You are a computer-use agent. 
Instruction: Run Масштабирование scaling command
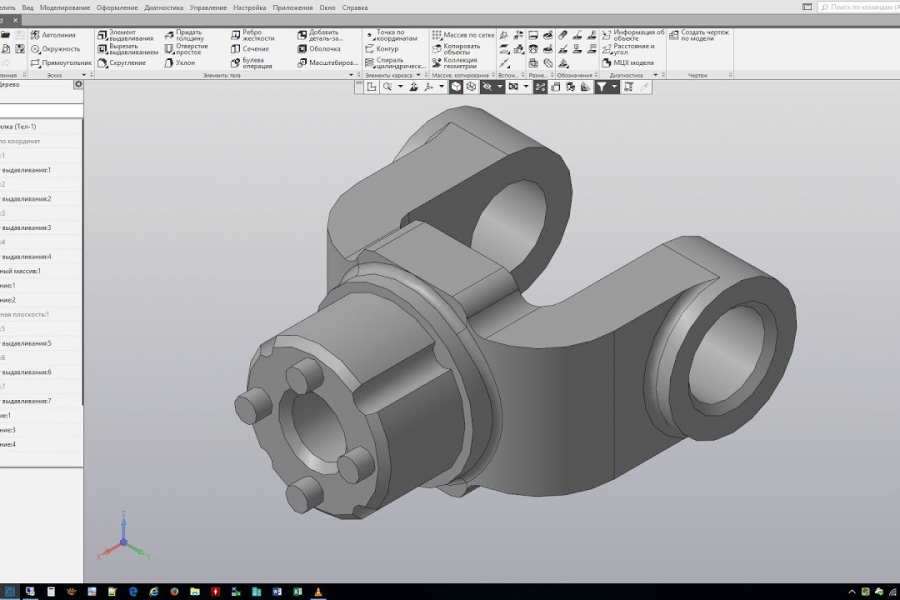328,63
